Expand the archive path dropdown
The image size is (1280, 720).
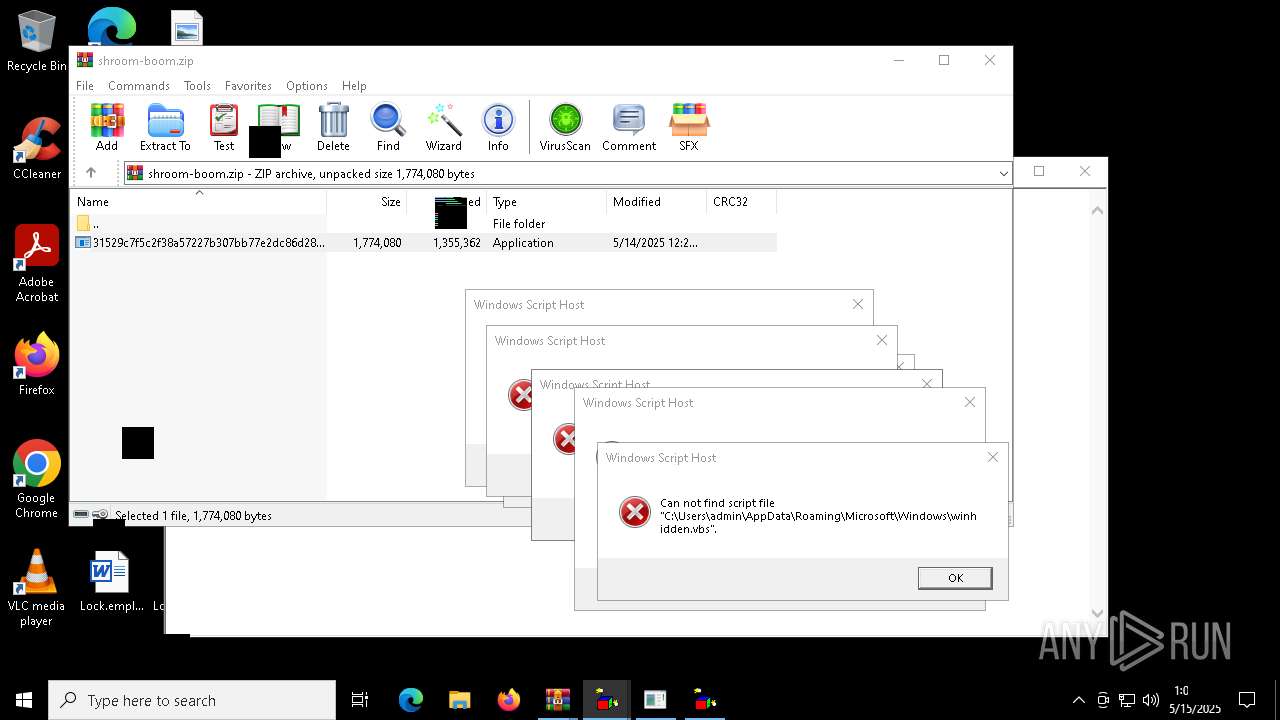click(1003, 174)
